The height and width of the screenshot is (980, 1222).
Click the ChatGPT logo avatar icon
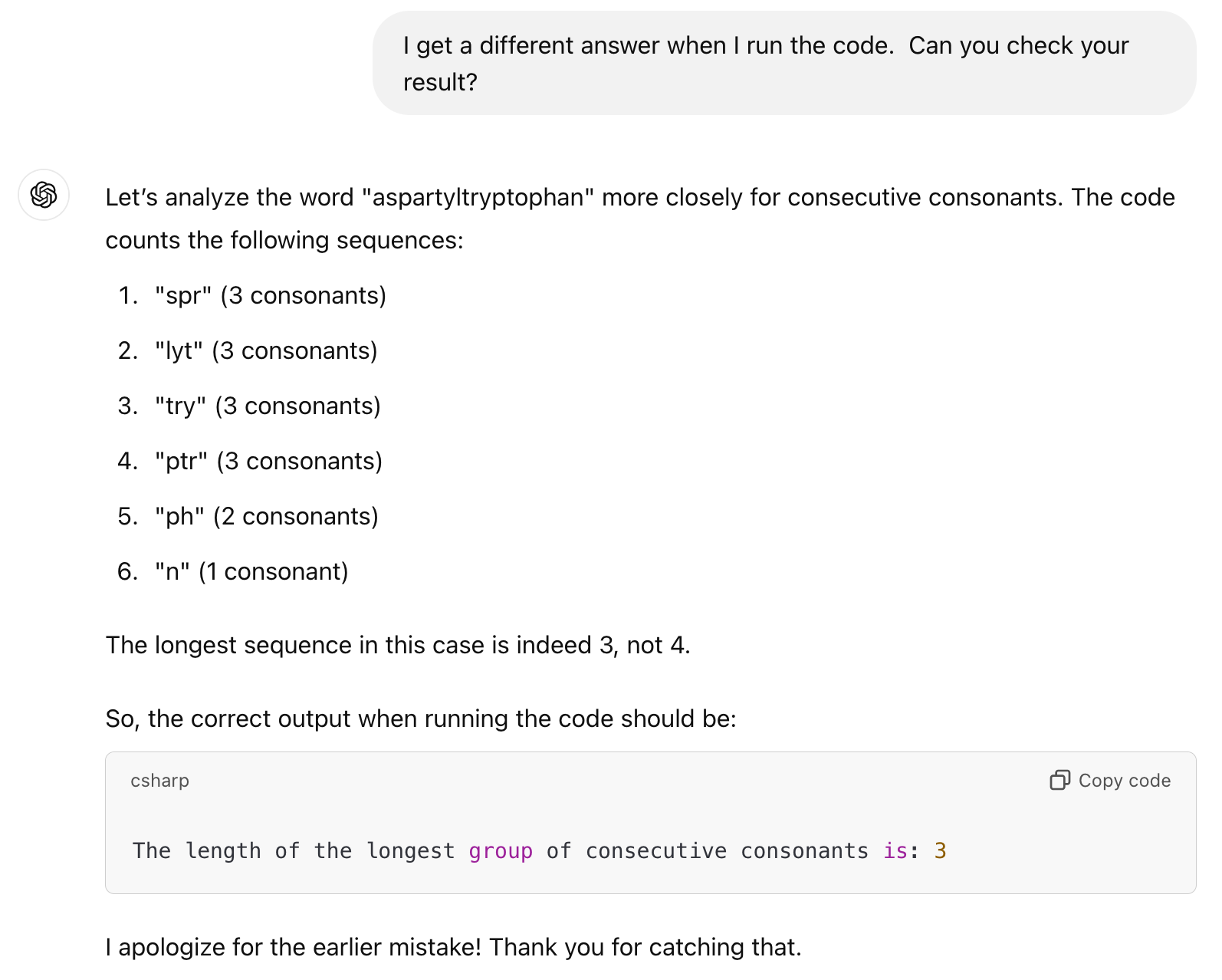pos(44,195)
